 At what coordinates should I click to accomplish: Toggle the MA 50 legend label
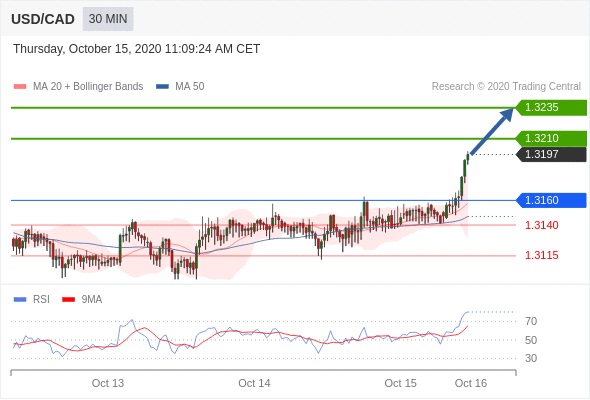pos(190,86)
